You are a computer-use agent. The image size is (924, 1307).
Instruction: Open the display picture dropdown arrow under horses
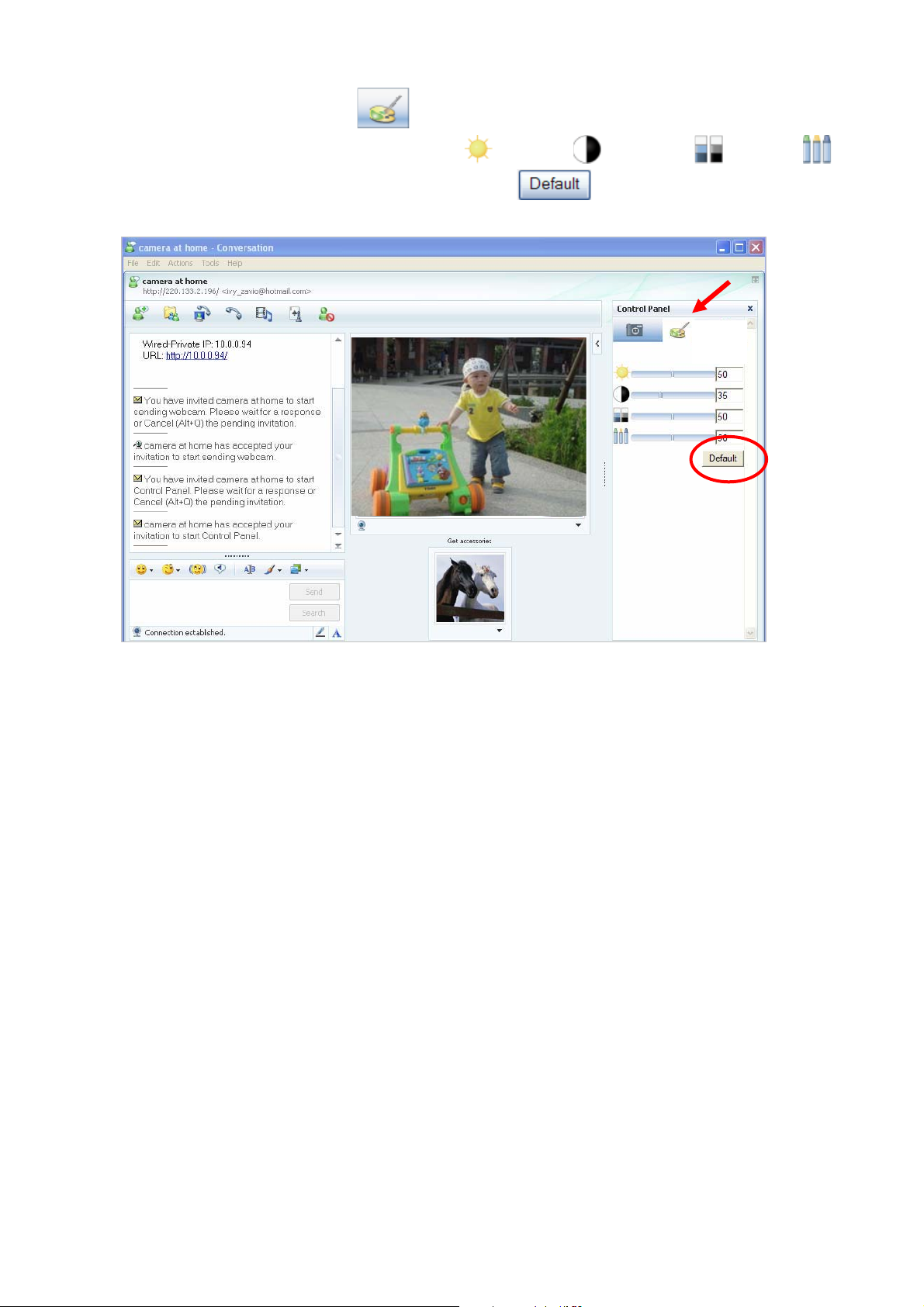[499, 631]
